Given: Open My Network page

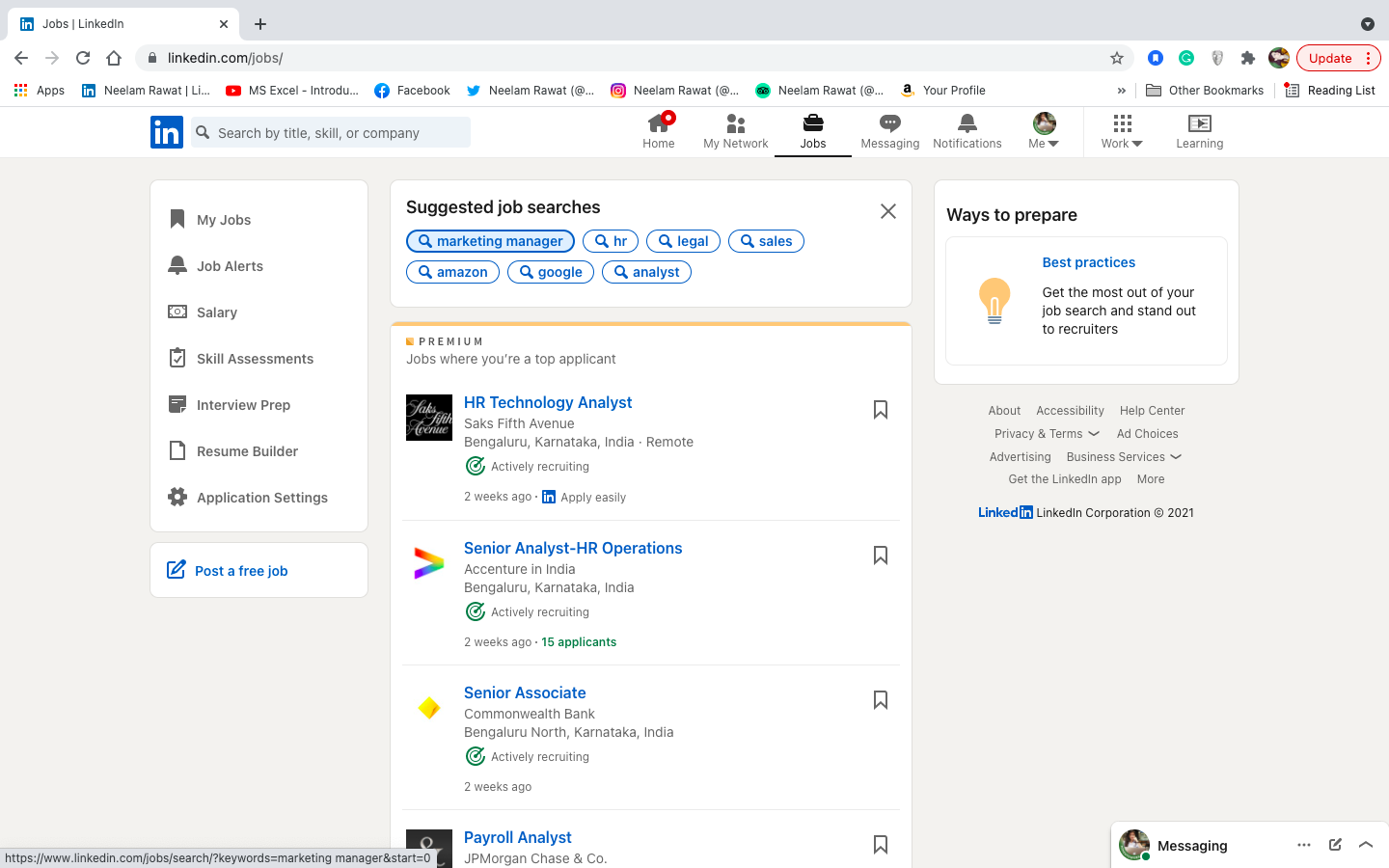Looking at the screenshot, I should point(736,132).
